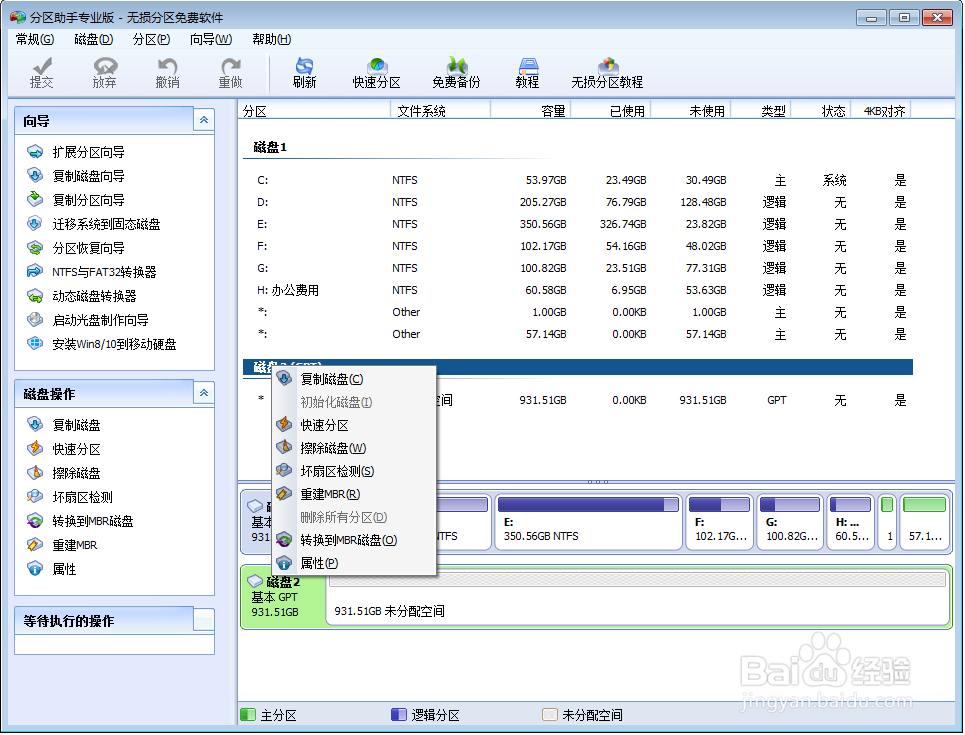
Task: Open the 启动光盘制作向导 wizard
Action: (99, 320)
